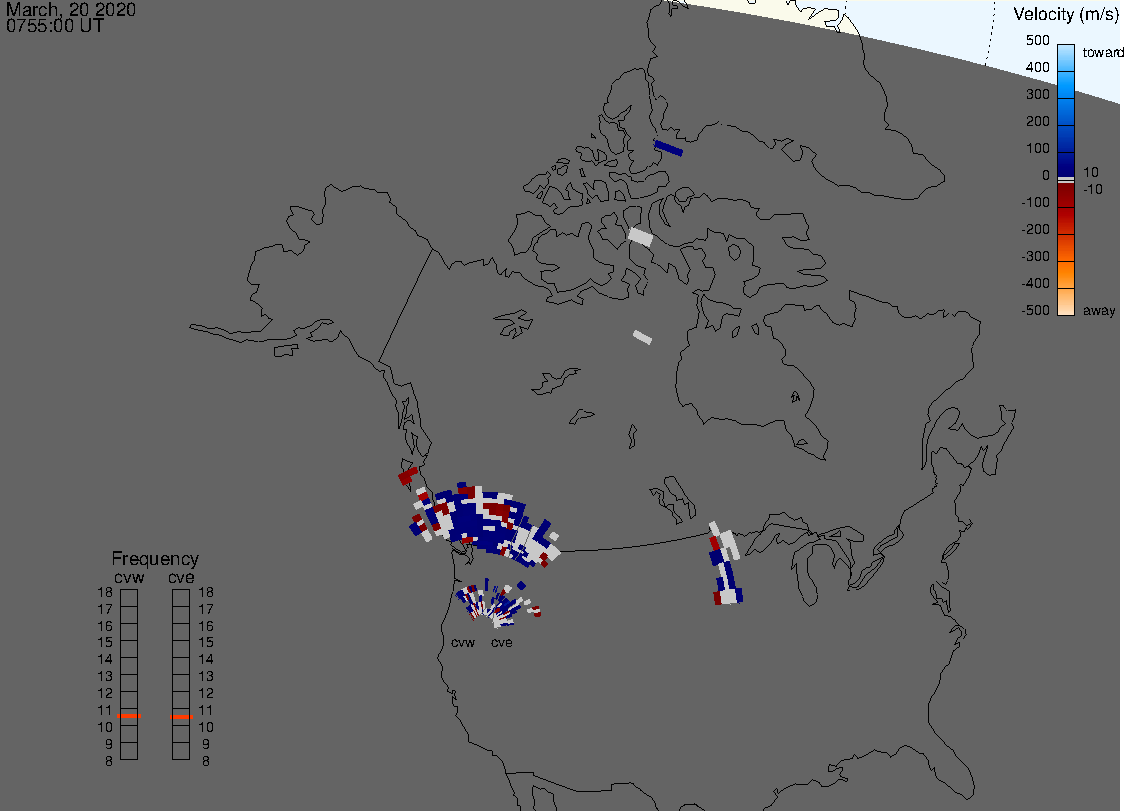Click the -500 label on velocity scale
Image resolution: width=1124 pixels, height=811 pixels.
click(1035, 310)
